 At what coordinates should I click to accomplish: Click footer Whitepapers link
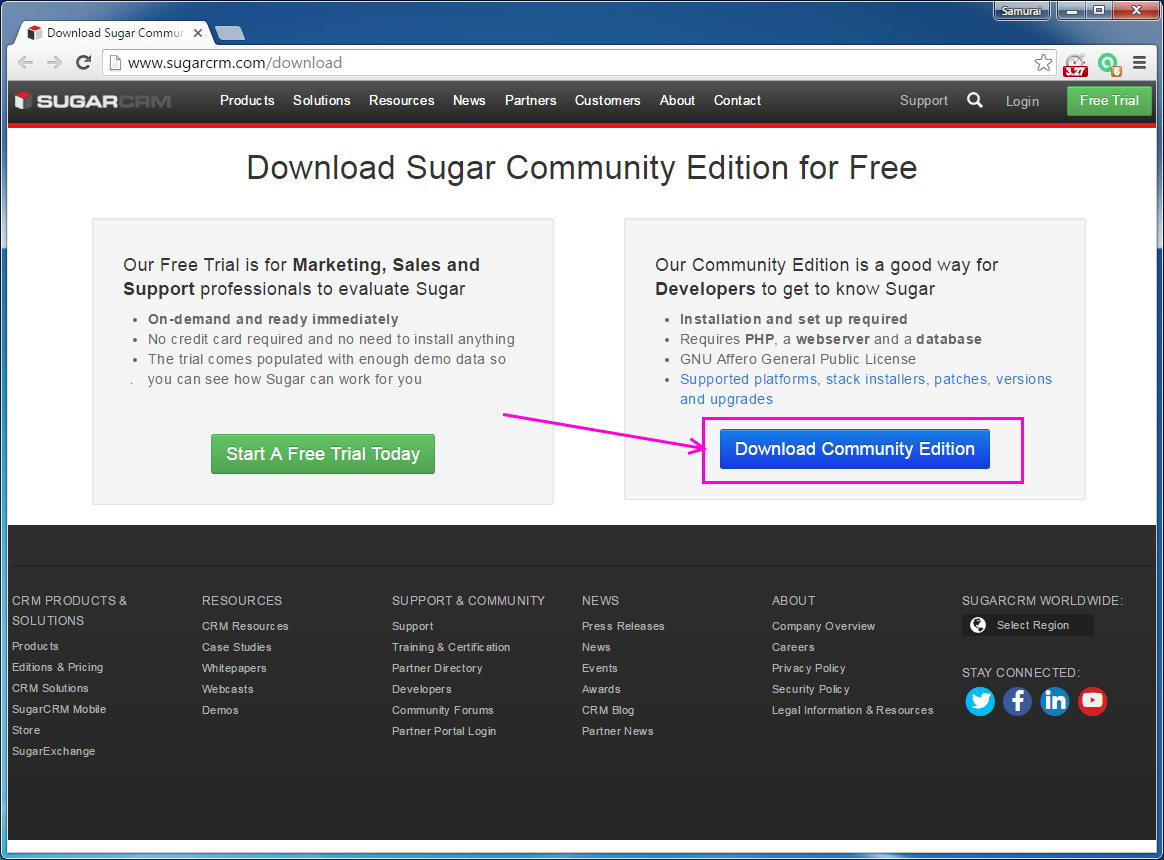(234, 668)
